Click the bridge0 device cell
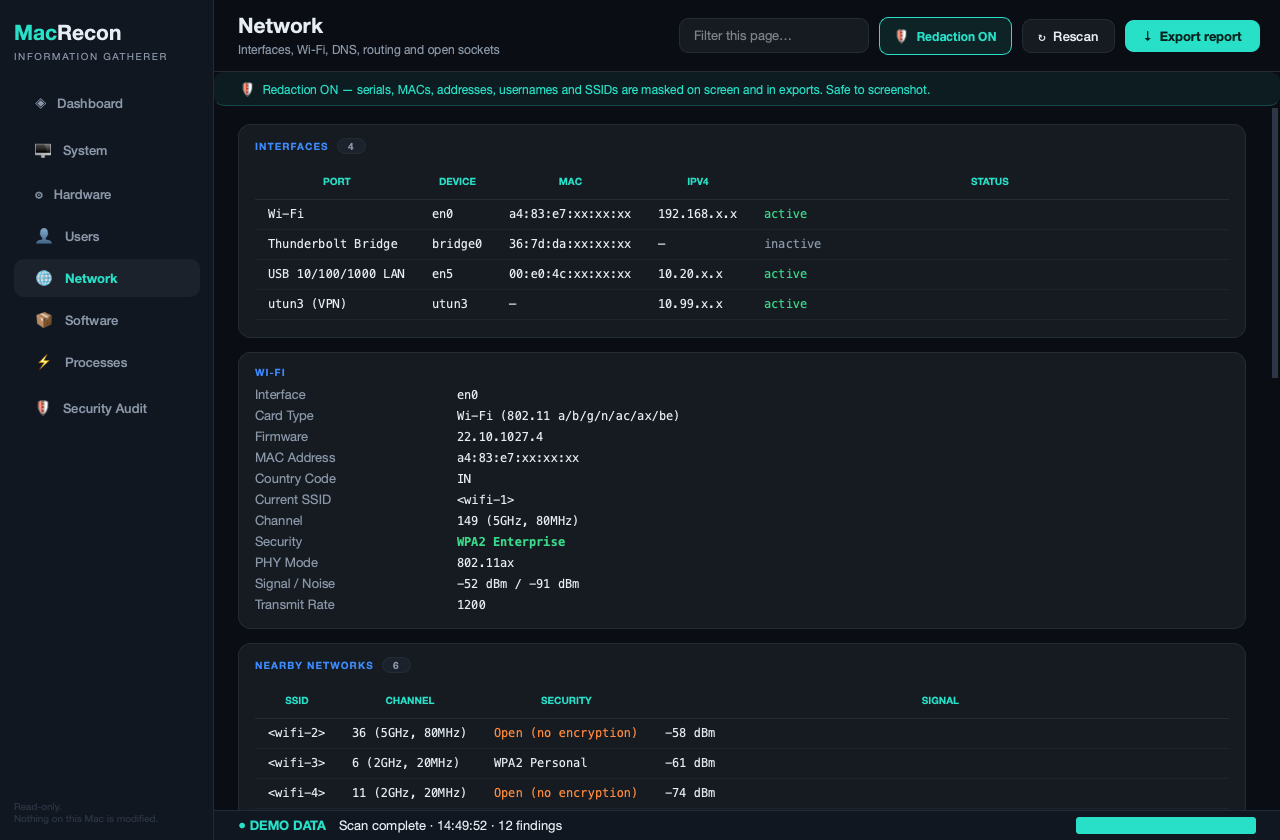 point(457,244)
